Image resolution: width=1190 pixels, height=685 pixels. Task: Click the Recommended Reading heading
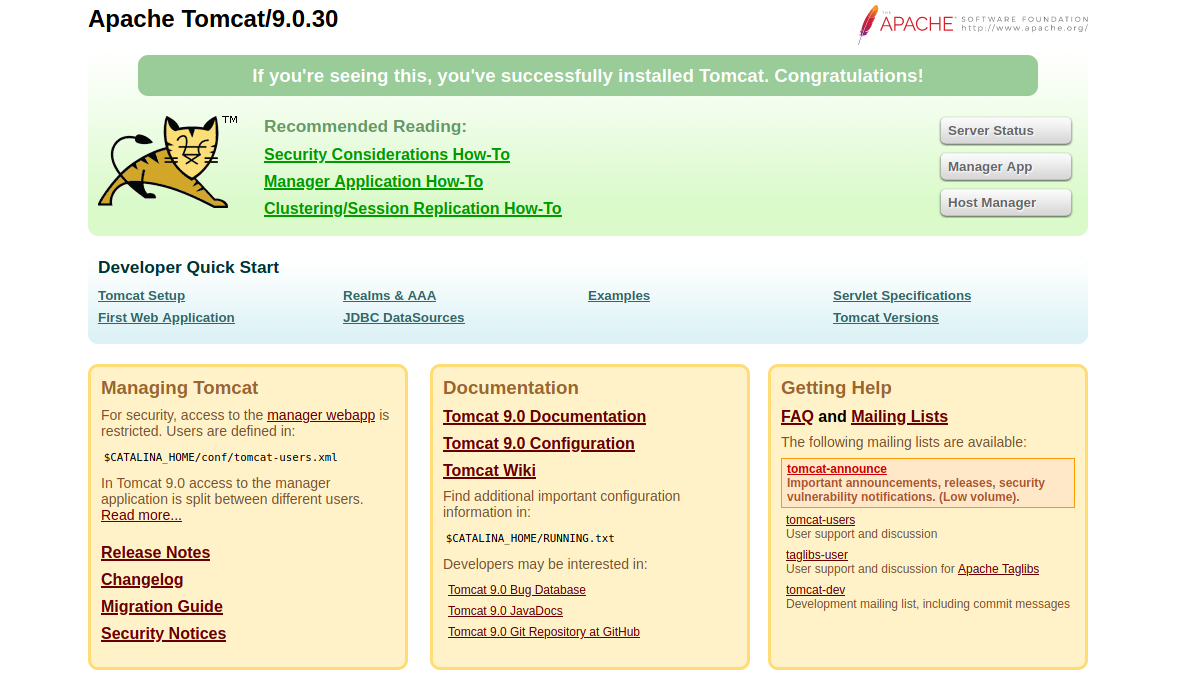365,127
